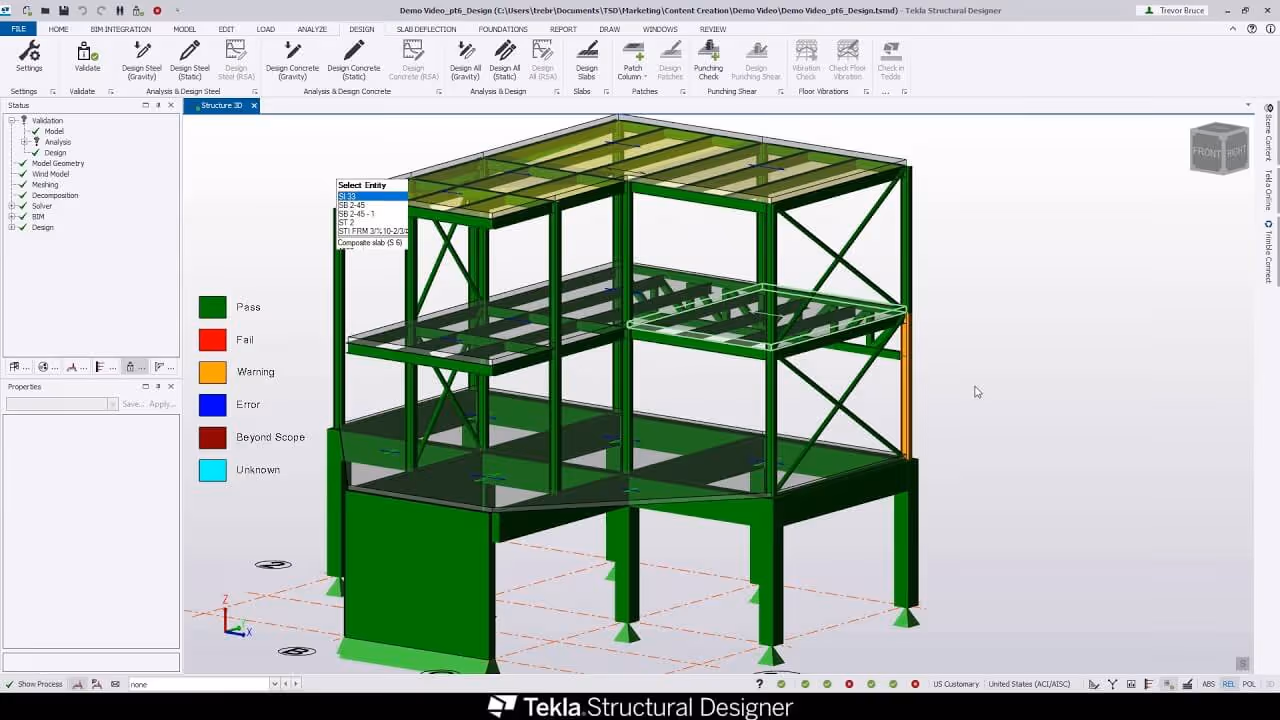
Task: Expand the Validation tree node
Action: point(12,120)
